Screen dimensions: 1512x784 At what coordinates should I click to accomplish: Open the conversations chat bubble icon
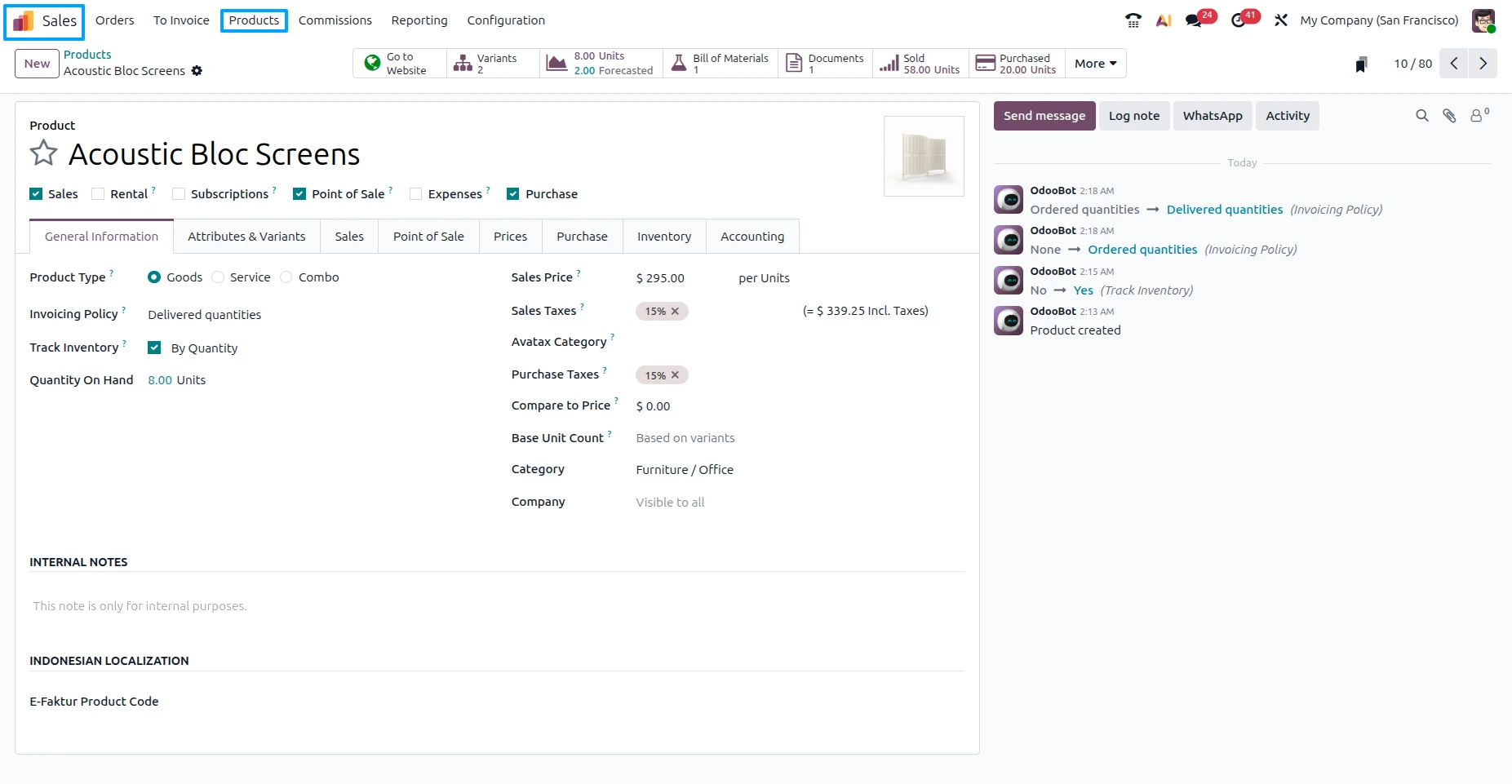pos(1195,20)
